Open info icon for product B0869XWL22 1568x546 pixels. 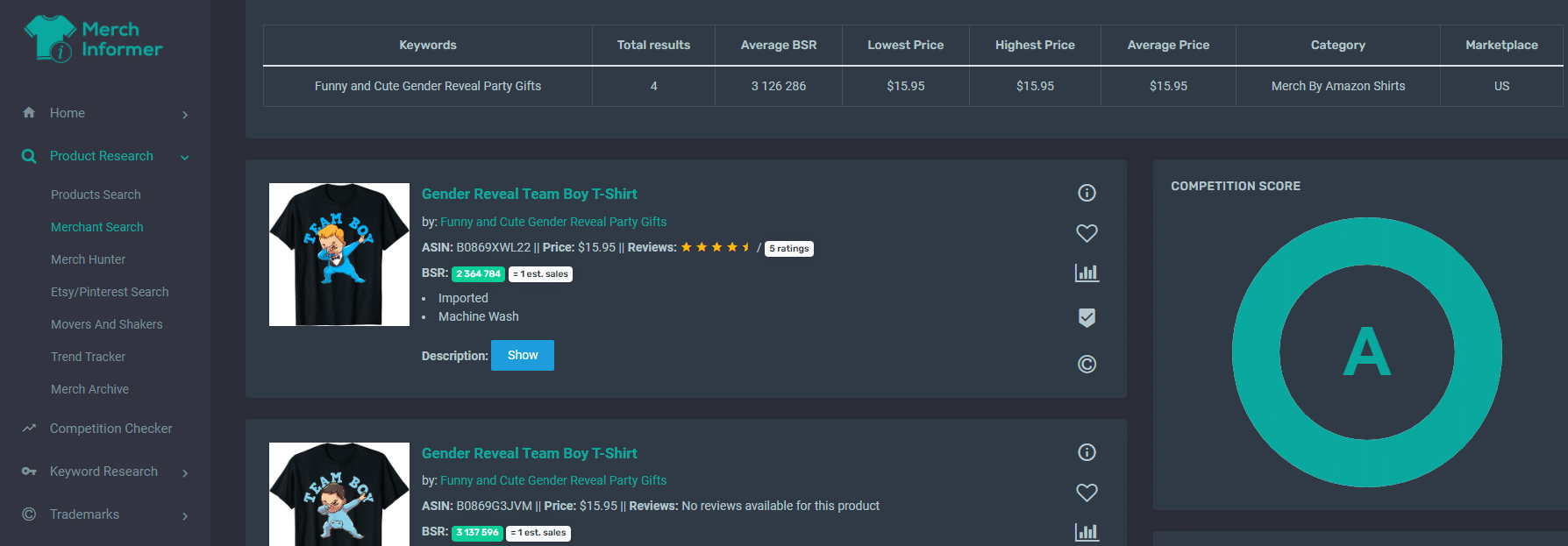pyautogui.click(x=1087, y=193)
